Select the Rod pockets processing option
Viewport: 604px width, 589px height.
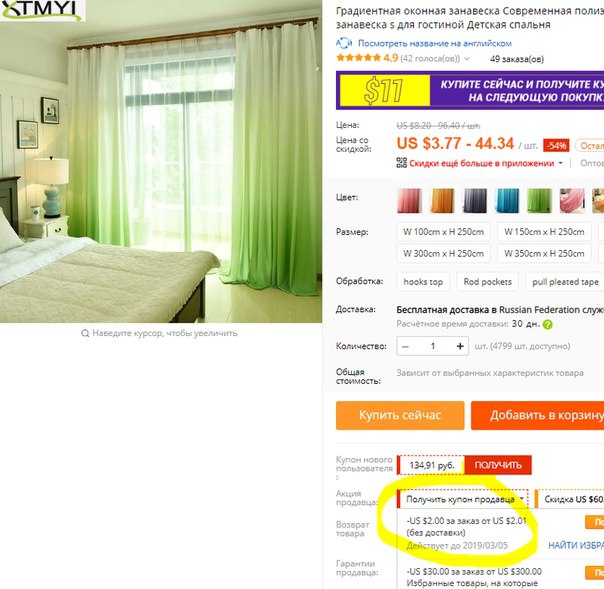(x=487, y=282)
